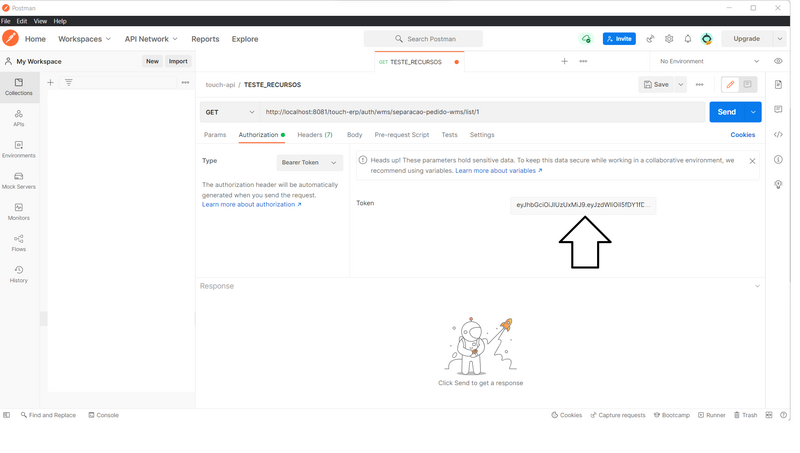Screen dimensions: 800x453
Task: Switch to build mode pencil icon
Action: click(x=730, y=85)
